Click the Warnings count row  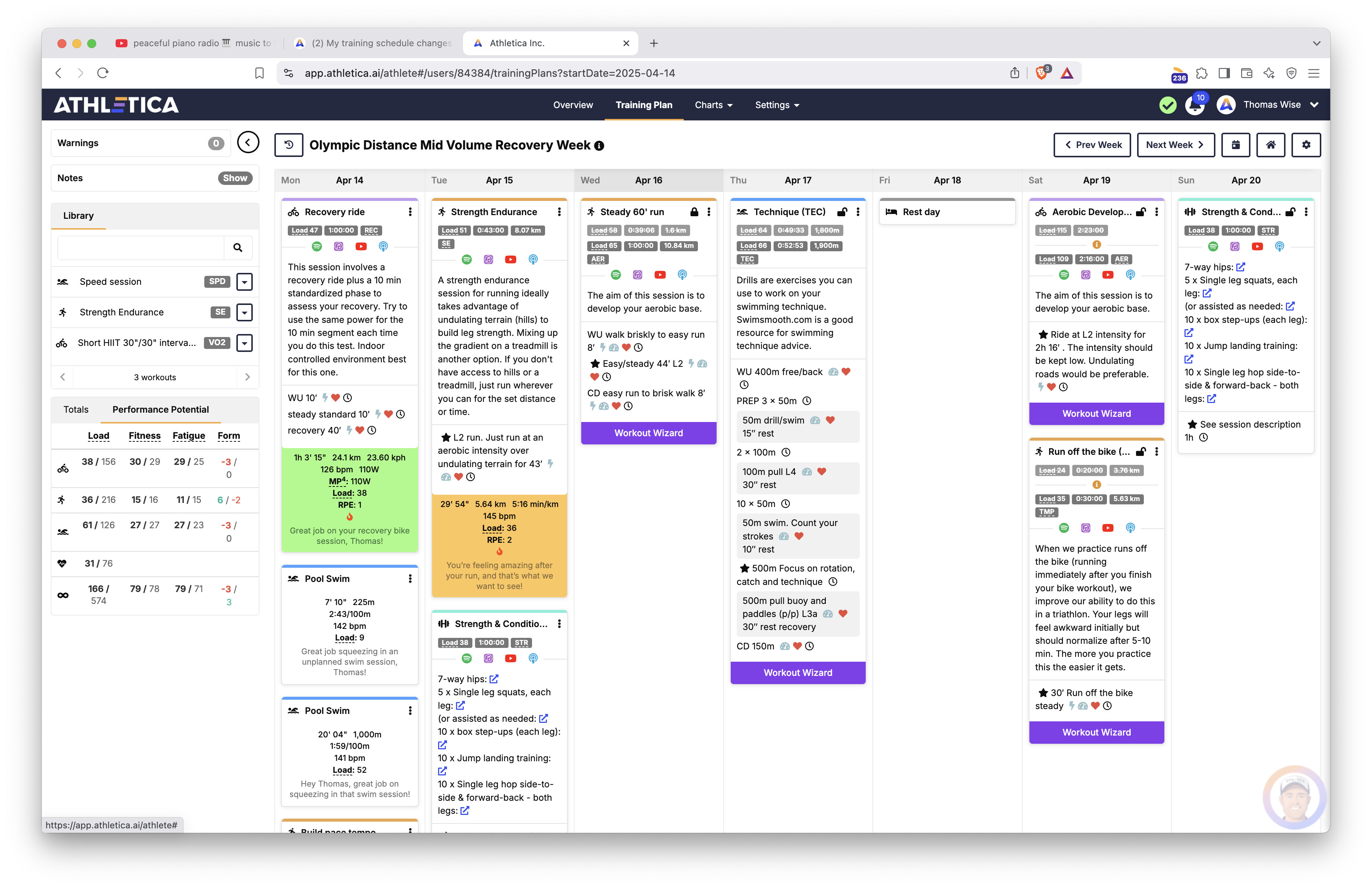pyautogui.click(x=141, y=143)
